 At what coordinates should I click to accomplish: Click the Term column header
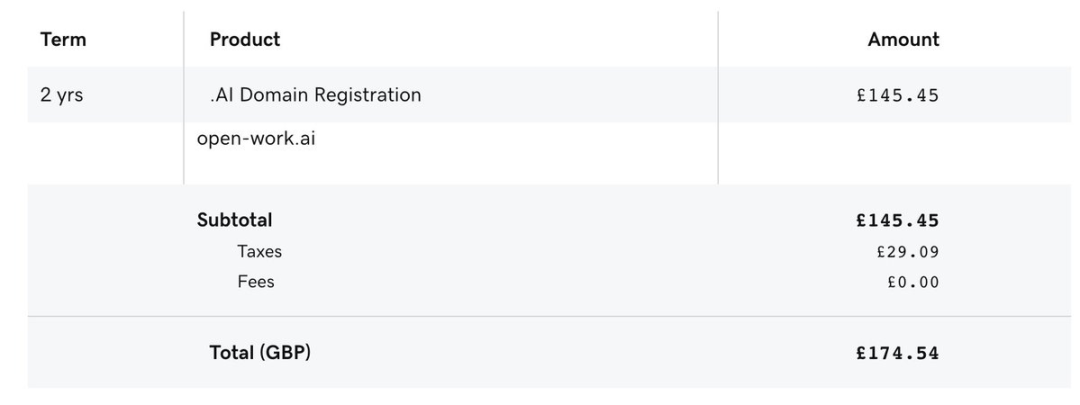(63, 40)
